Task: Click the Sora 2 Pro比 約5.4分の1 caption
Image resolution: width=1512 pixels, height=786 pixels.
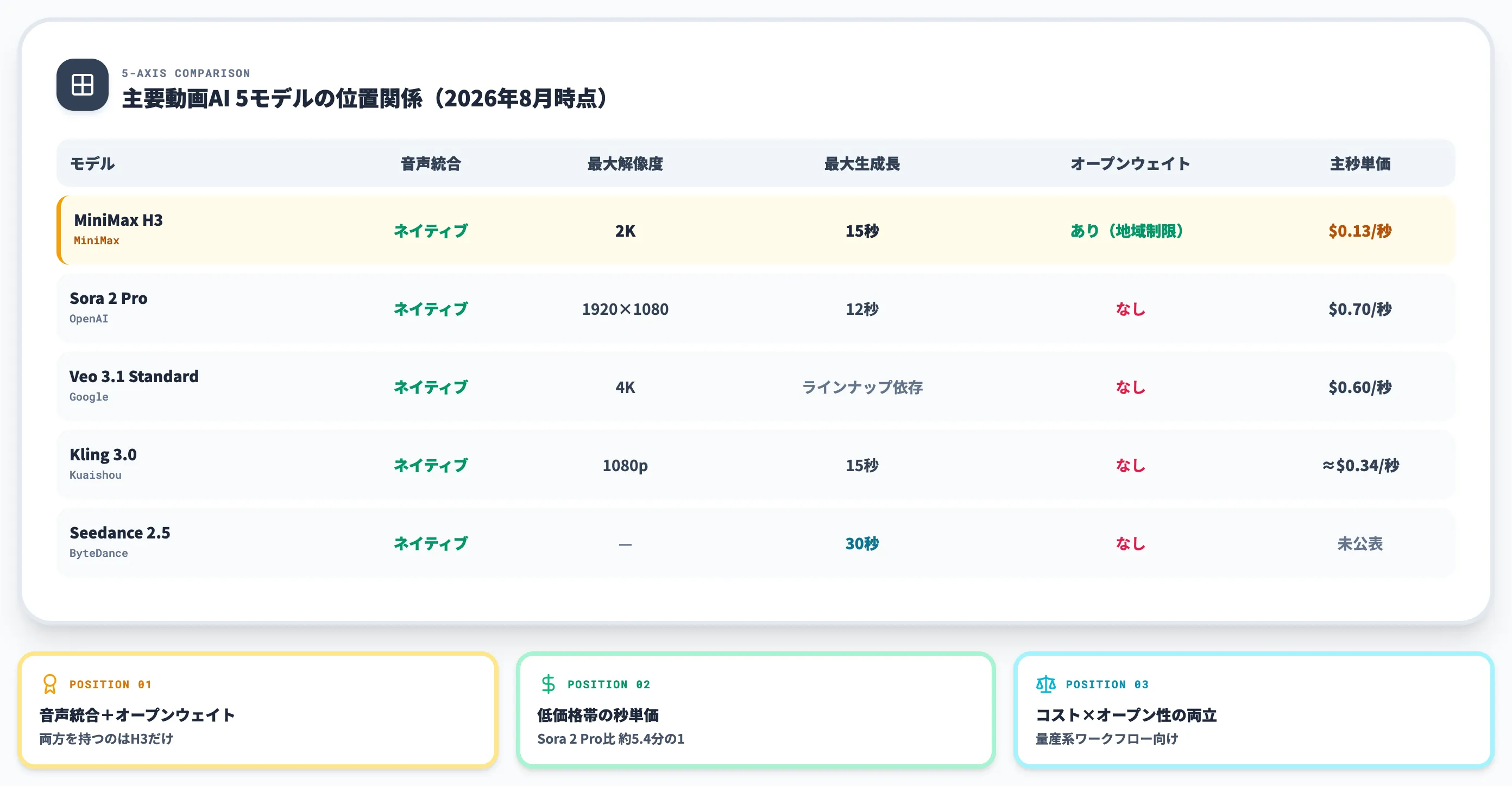Action: click(x=611, y=739)
